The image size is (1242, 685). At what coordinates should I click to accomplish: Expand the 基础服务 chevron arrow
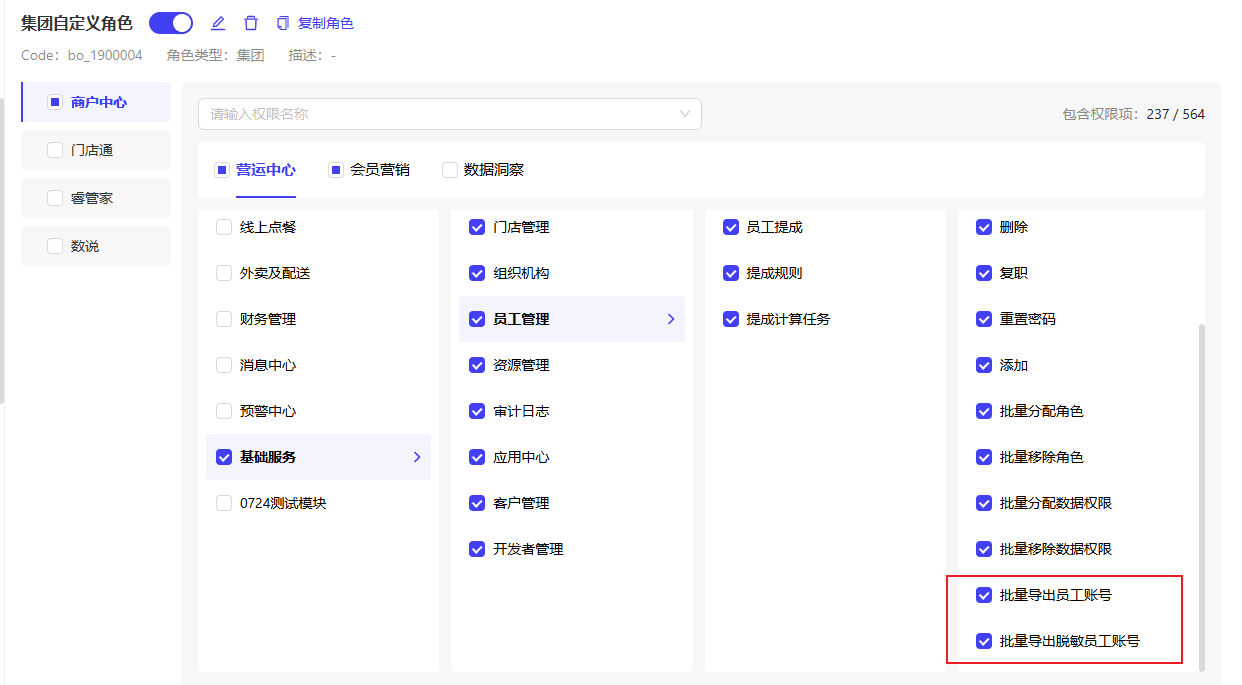coord(417,457)
